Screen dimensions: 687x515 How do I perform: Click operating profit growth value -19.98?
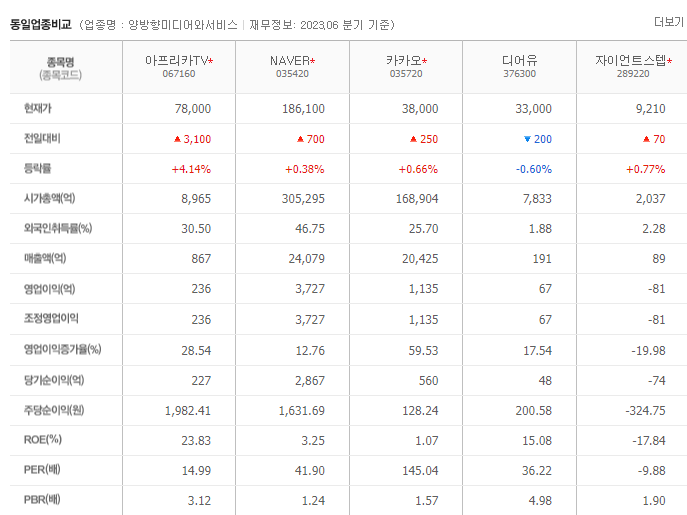pyautogui.click(x=648, y=351)
